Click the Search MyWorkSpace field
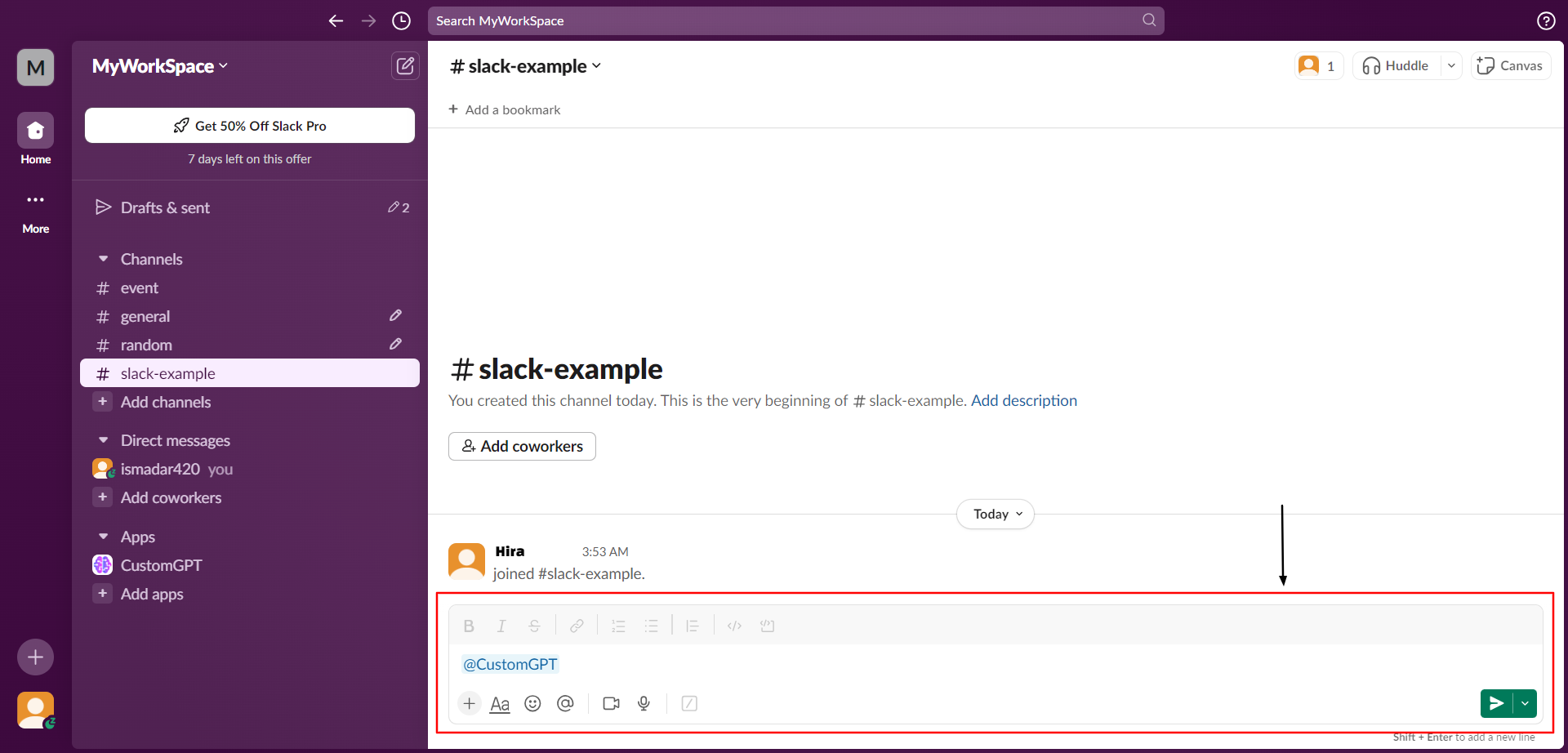 tap(796, 20)
